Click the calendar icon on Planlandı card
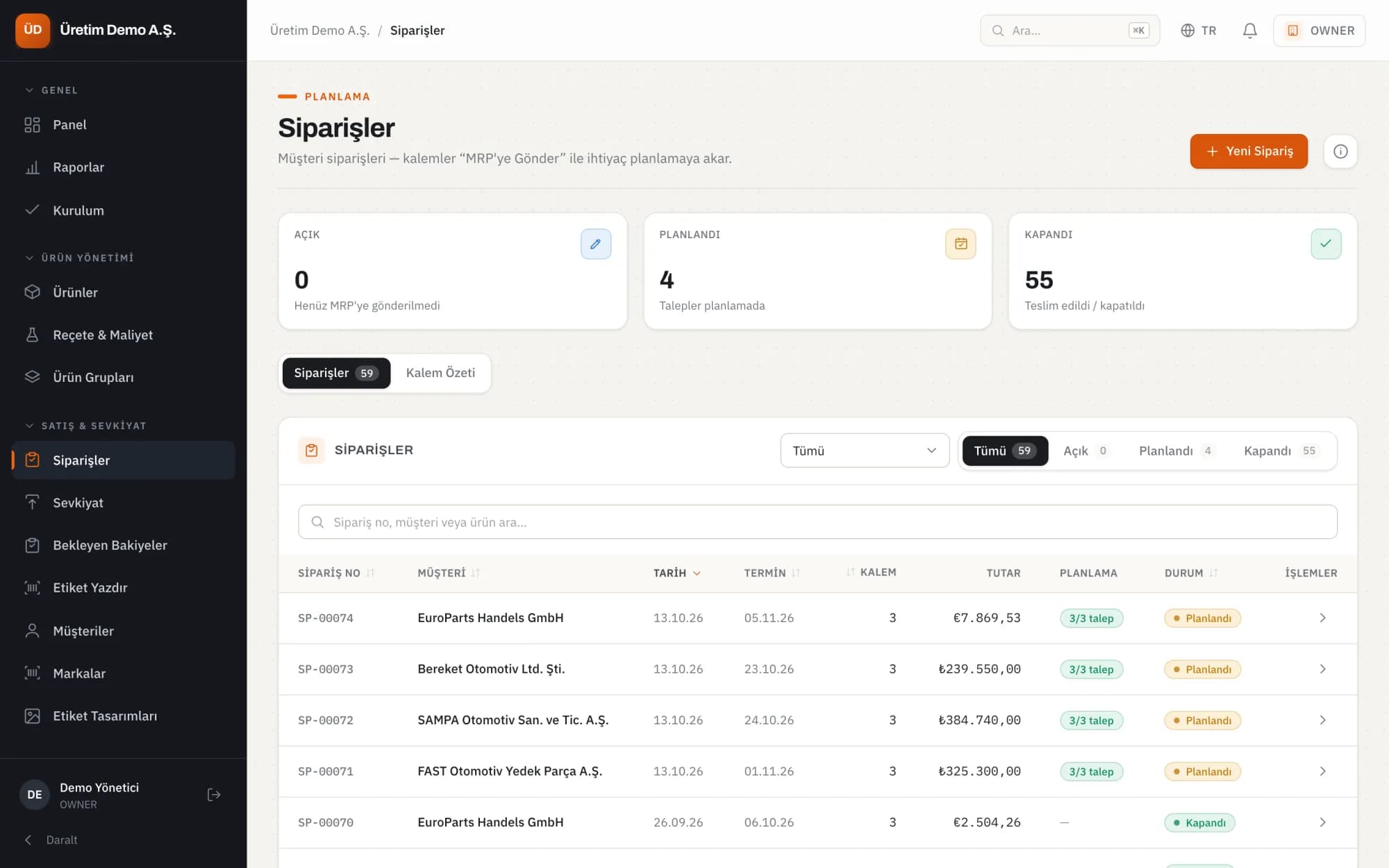The width and height of the screenshot is (1389, 868). [x=960, y=244]
